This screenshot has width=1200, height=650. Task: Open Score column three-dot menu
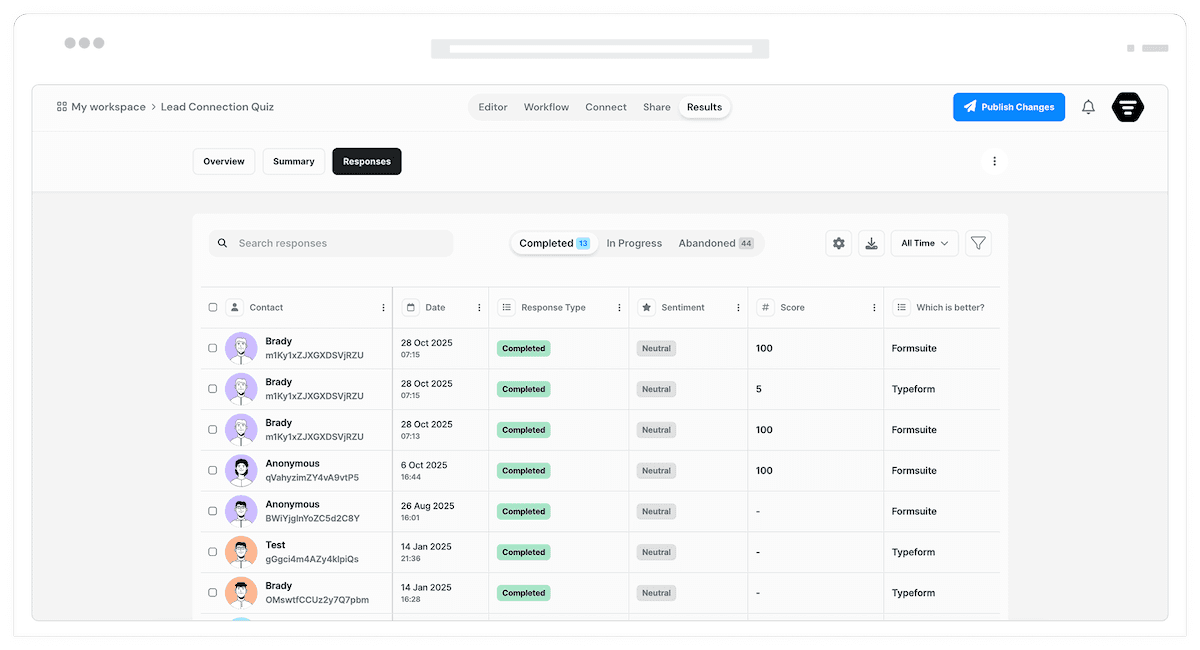(x=874, y=308)
